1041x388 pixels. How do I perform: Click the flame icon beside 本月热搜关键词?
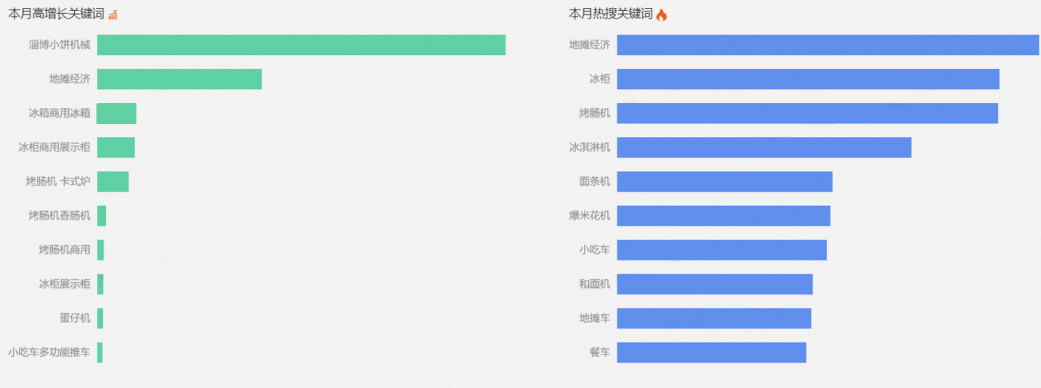pyautogui.click(x=661, y=15)
